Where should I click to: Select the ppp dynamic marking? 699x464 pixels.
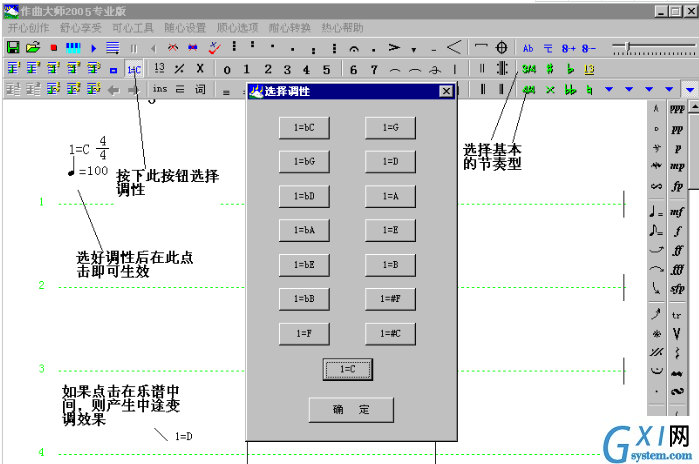677,109
